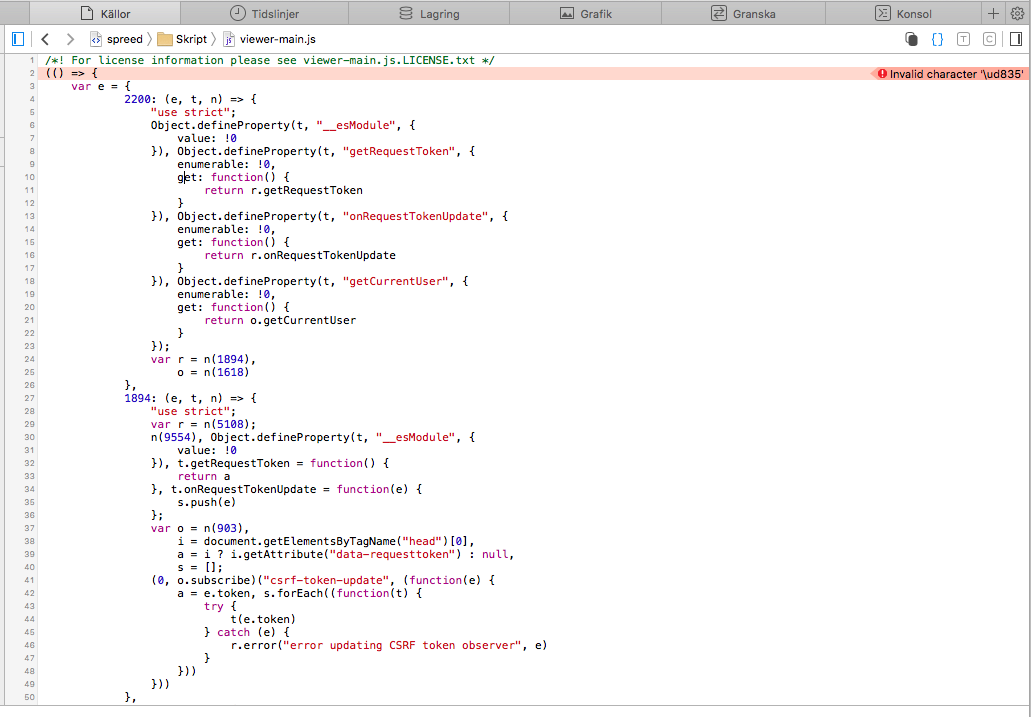The image size is (1031, 717).
Task: Click the license comment on line 1
Action: coord(270,60)
